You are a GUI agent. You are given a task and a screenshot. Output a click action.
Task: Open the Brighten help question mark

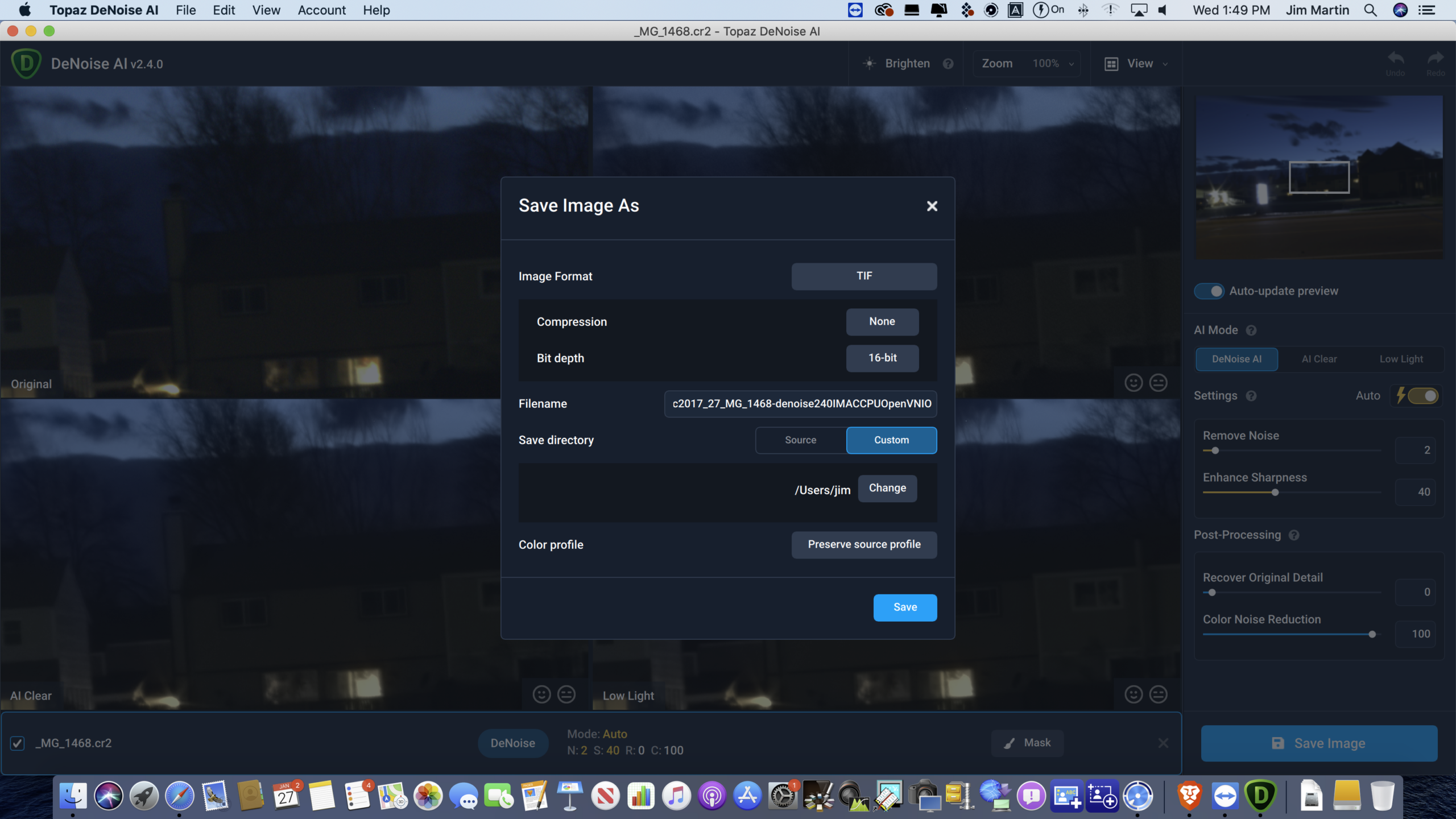tap(948, 64)
